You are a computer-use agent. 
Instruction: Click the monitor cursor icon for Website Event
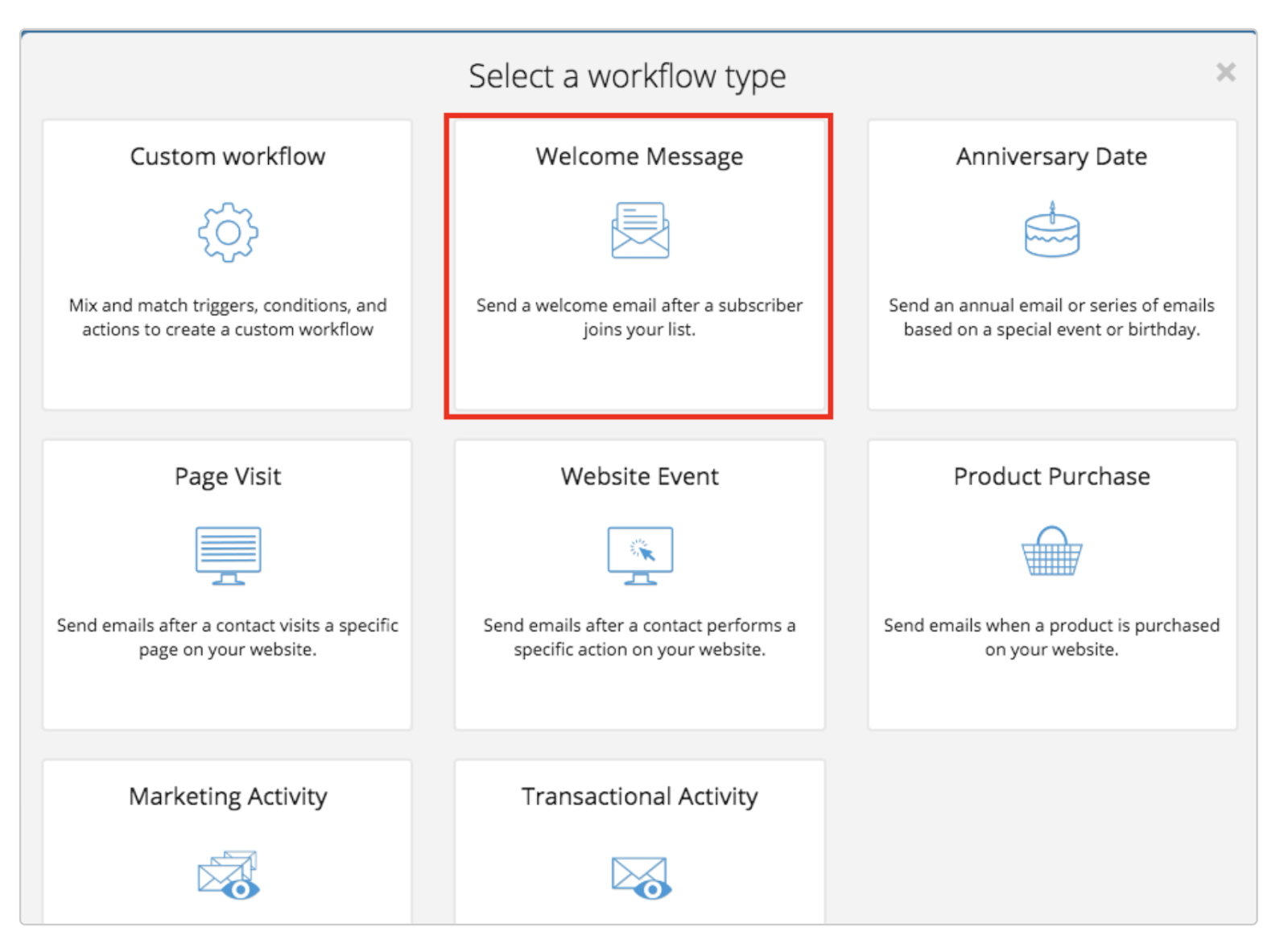point(641,556)
